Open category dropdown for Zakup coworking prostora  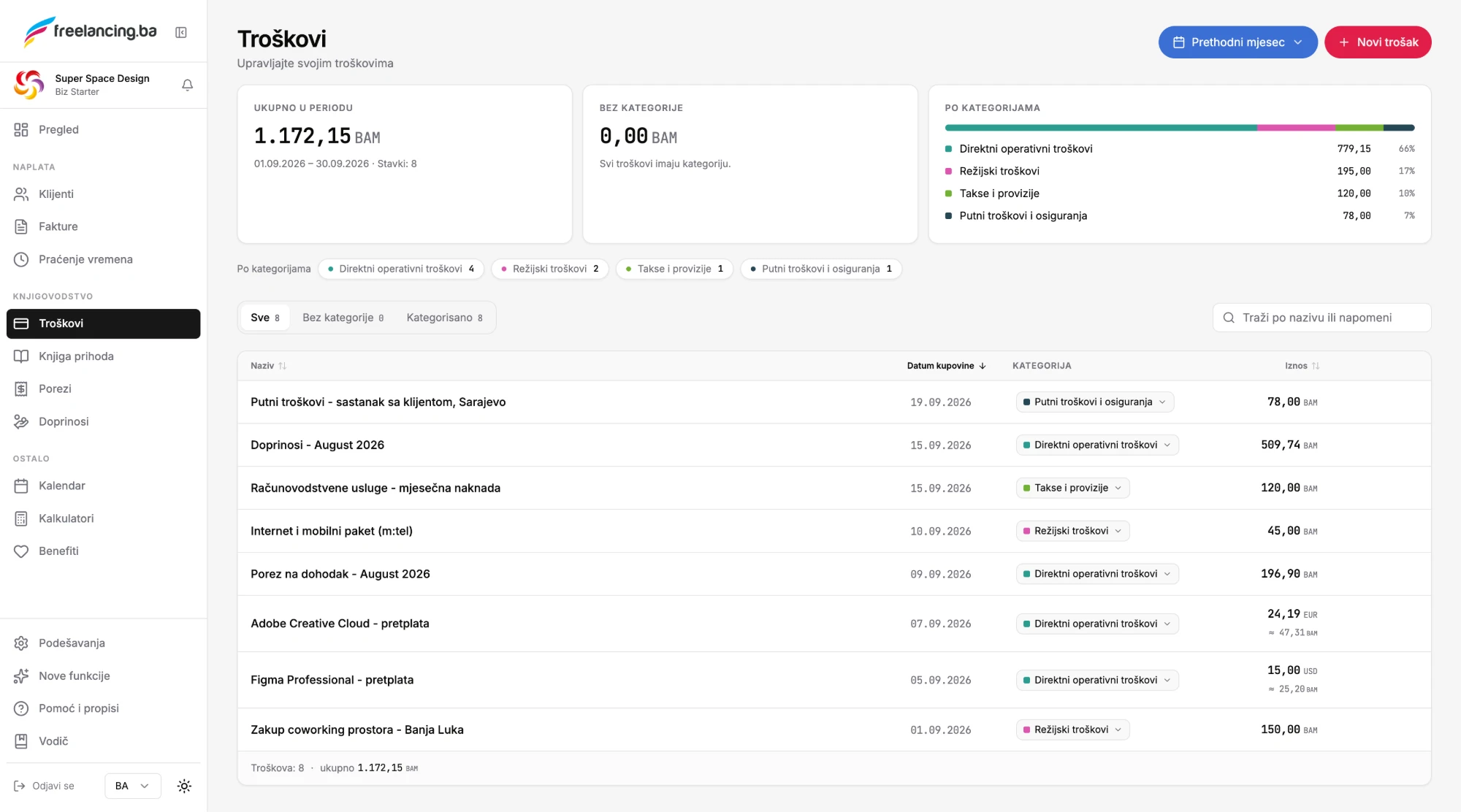click(x=1072, y=729)
